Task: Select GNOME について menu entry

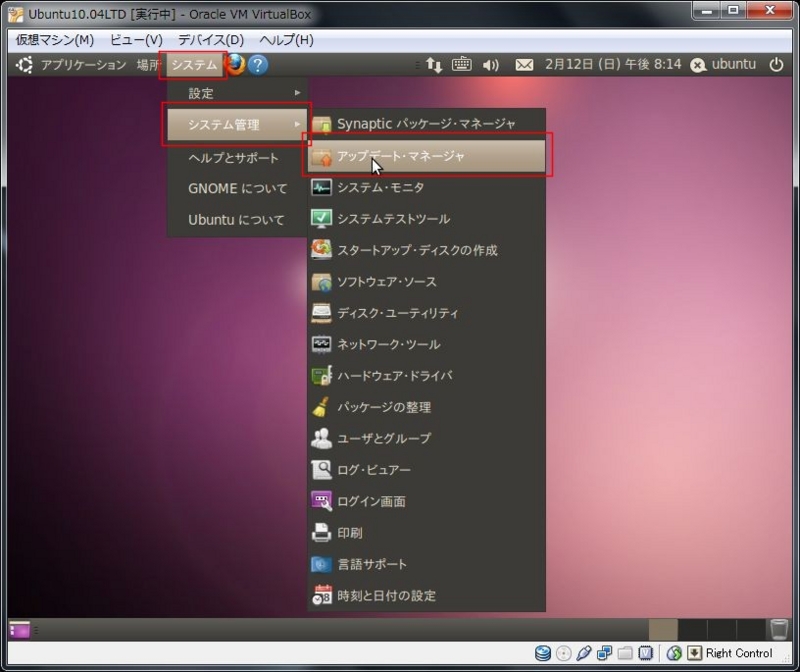Action: point(237,189)
